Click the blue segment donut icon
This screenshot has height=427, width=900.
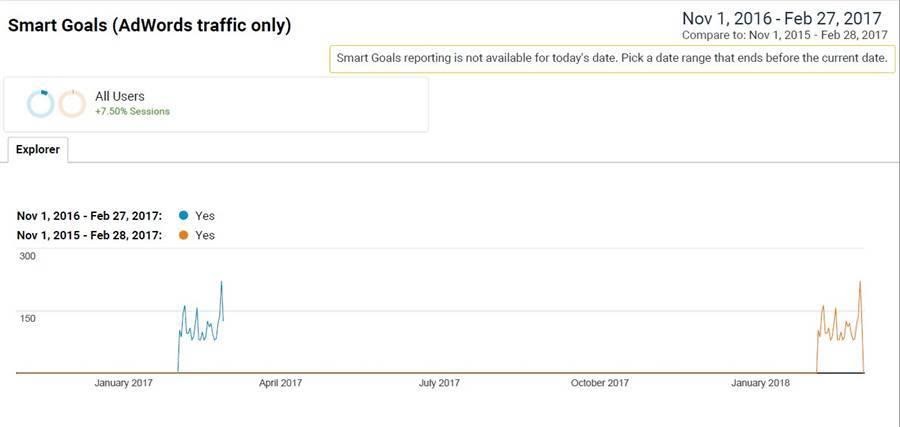pyautogui.click(x=41, y=104)
